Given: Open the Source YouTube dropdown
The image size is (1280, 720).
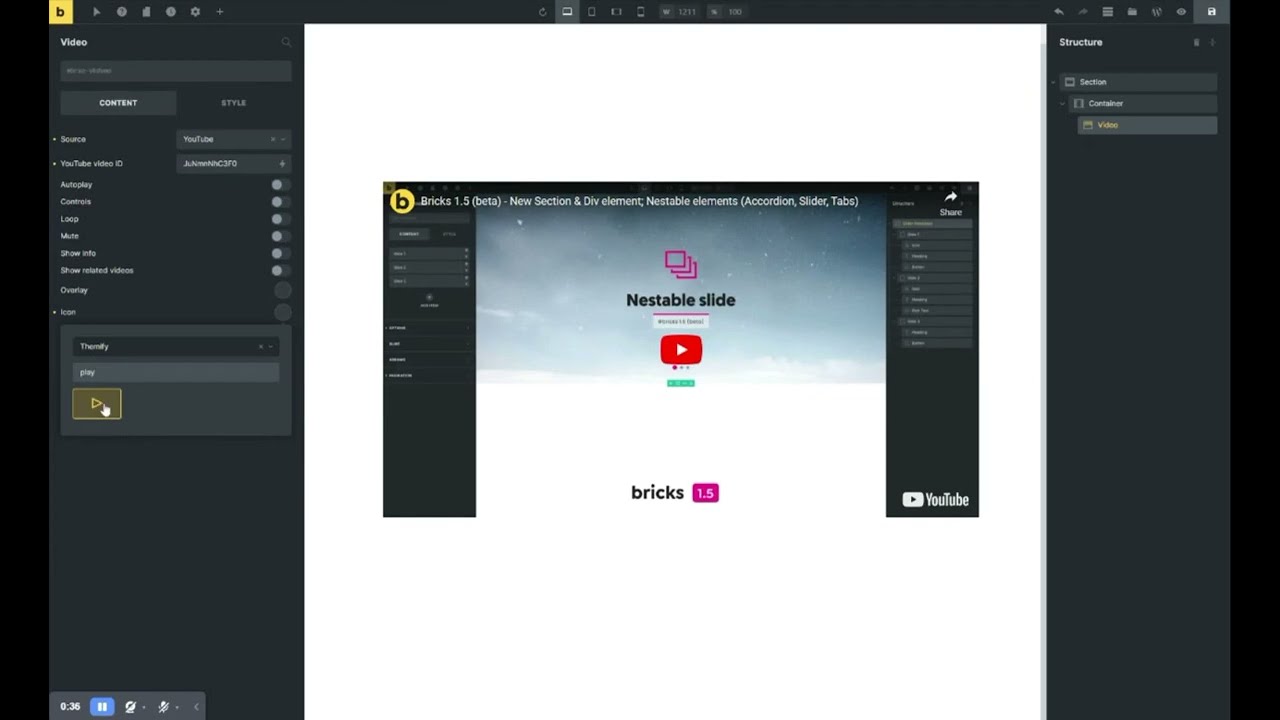Looking at the screenshot, I should [x=234, y=139].
